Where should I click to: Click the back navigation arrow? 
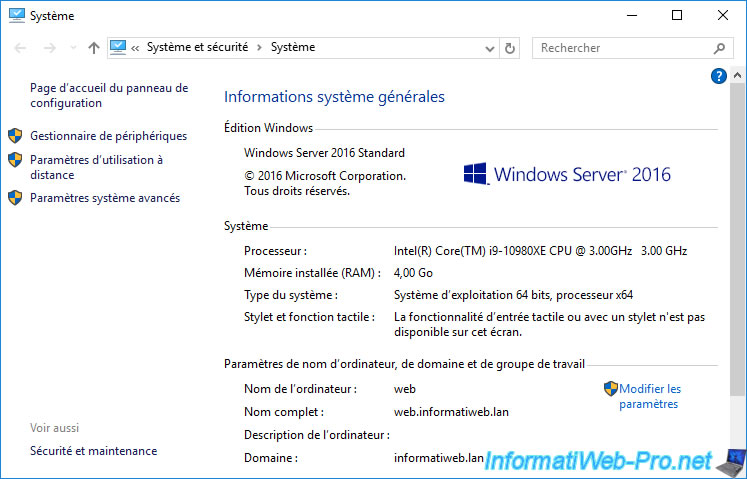tap(20, 48)
